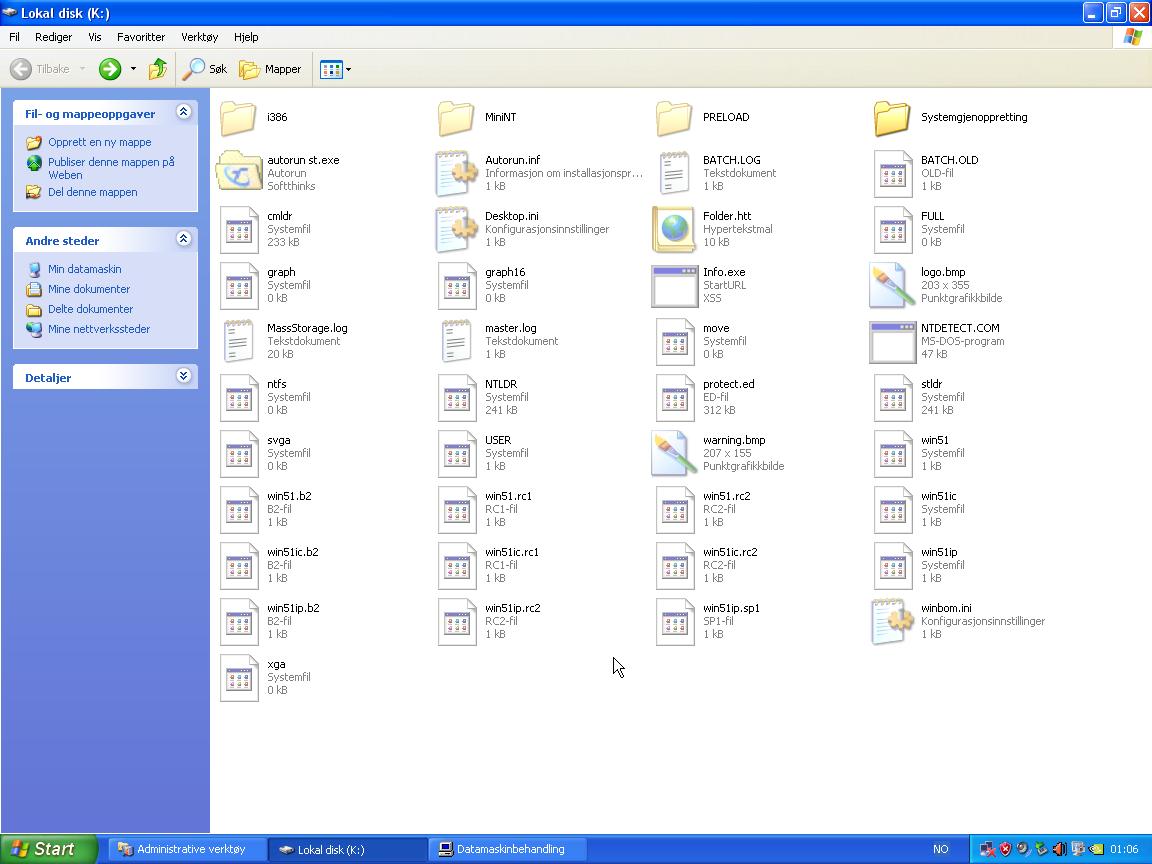Click the Lokal disk (K:) taskbar button
This screenshot has width=1152, height=864.
[x=347, y=849]
